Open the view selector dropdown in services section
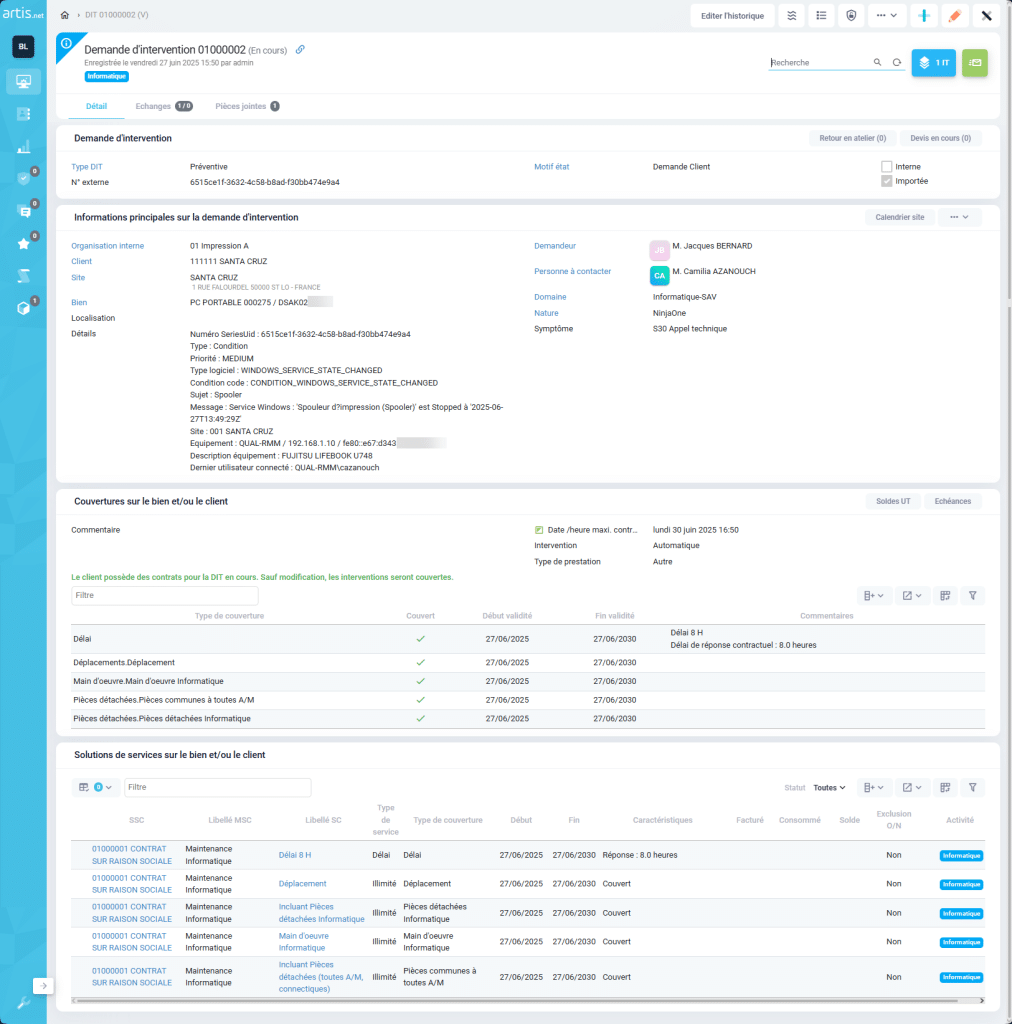1012x1024 pixels. click(95, 787)
